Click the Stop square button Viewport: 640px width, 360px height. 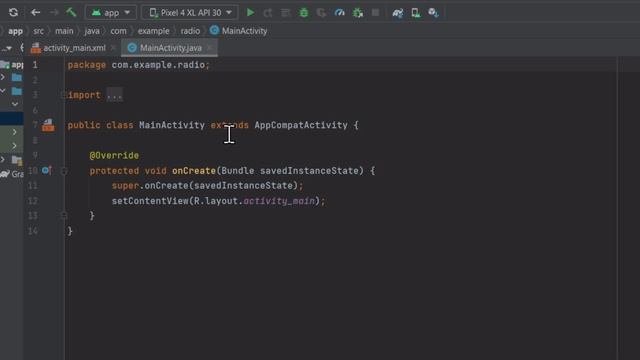375,13
